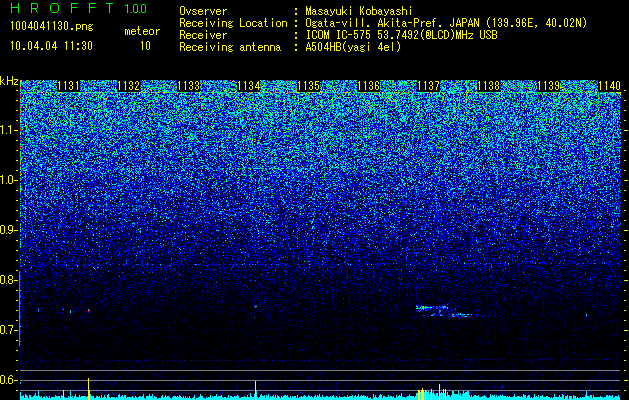This screenshot has width=629, height=400.
Task: Click the 1139 time marker
Action: [x=548, y=86]
